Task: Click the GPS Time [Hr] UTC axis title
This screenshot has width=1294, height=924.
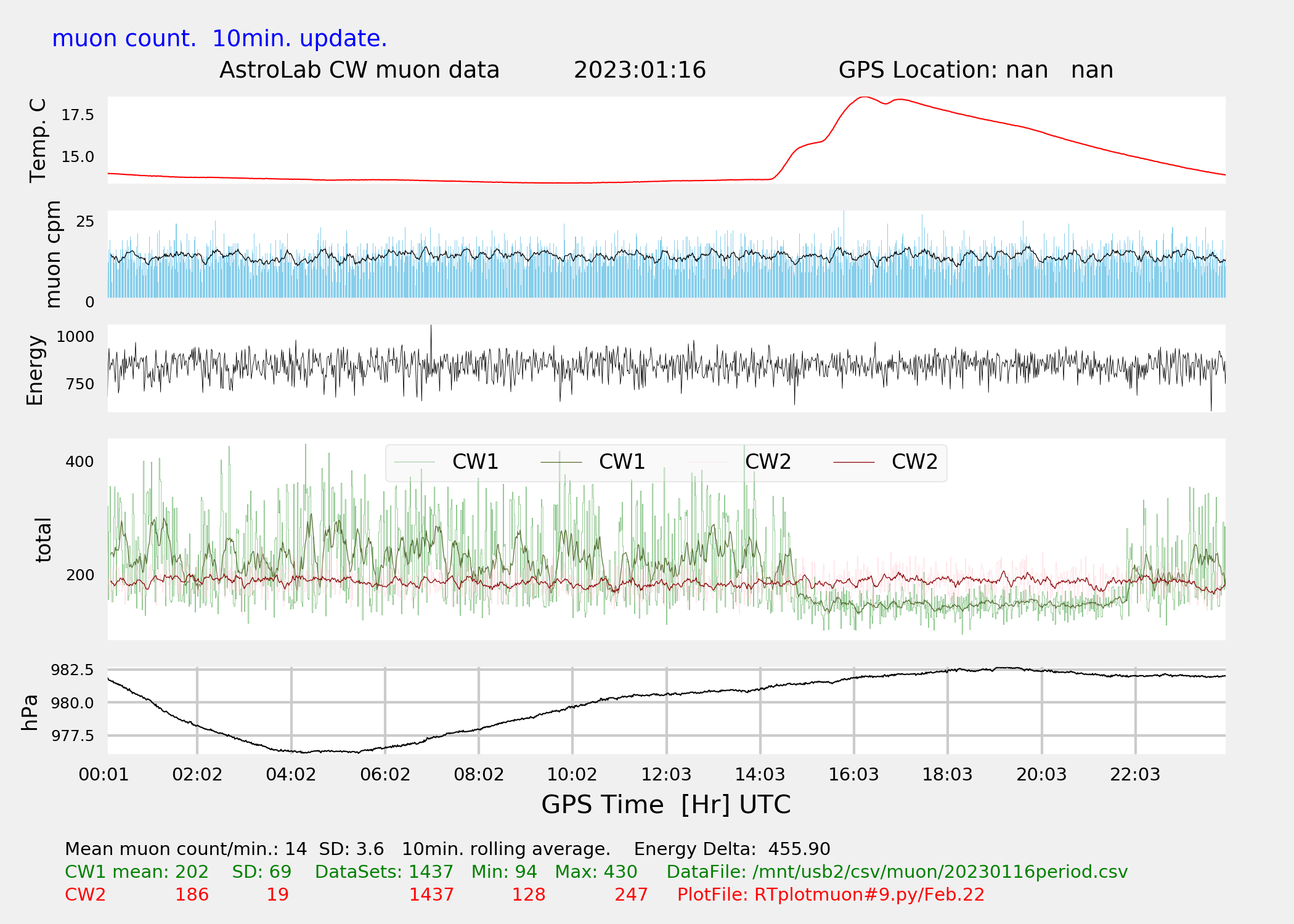Action: 665,804
